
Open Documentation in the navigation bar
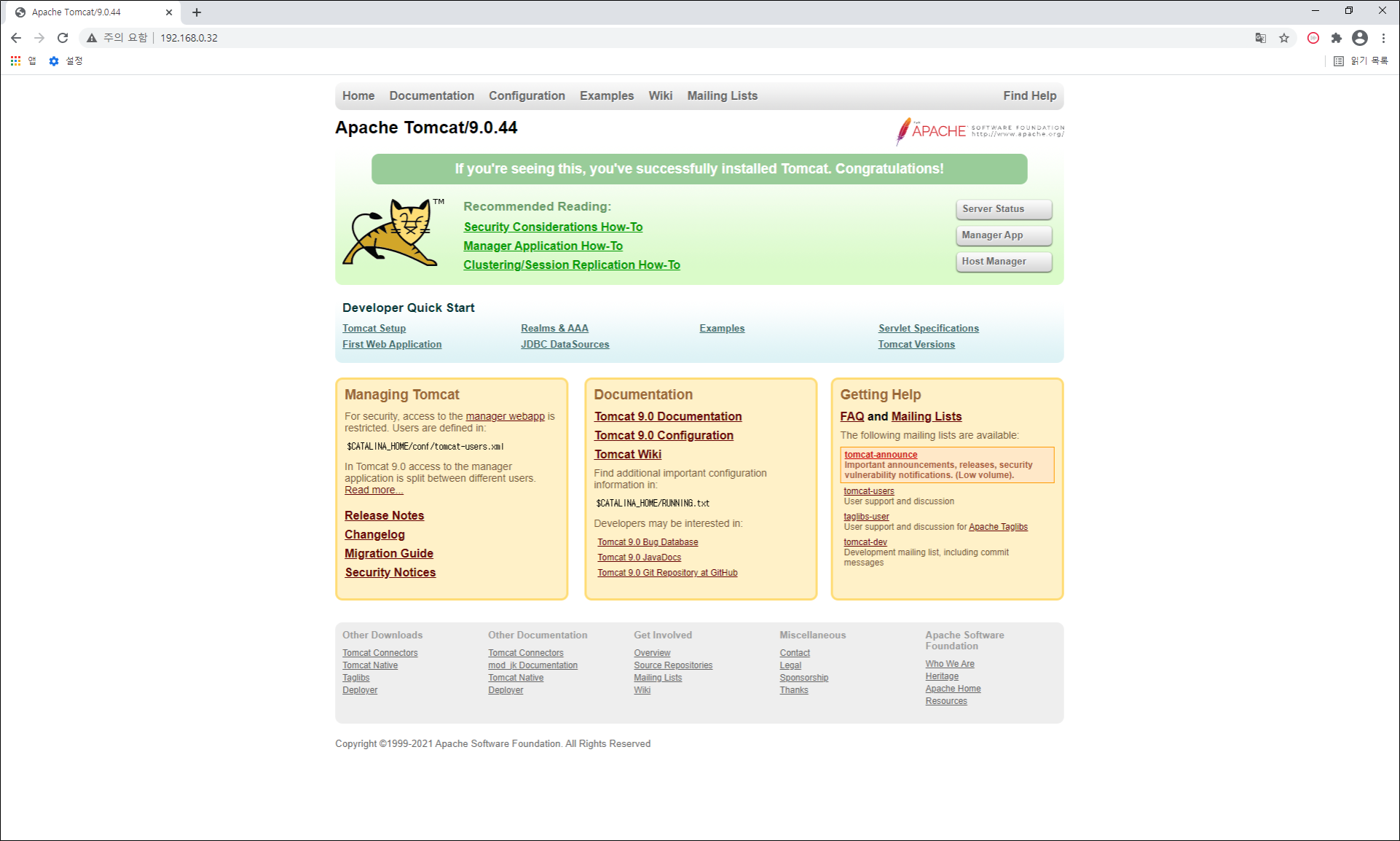pos(431,95)
